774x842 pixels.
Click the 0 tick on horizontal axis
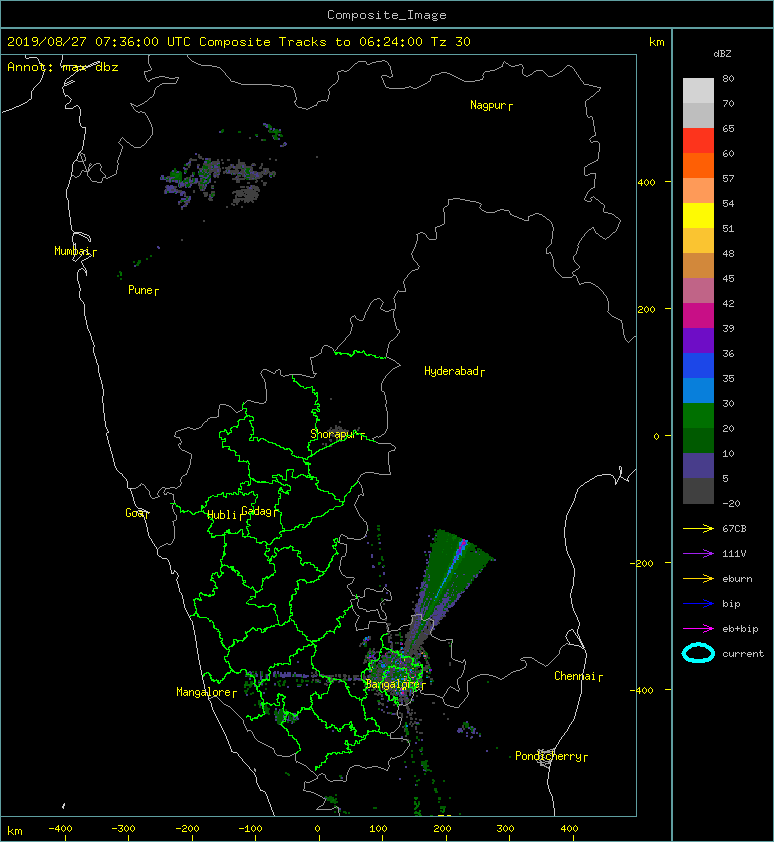318,829
